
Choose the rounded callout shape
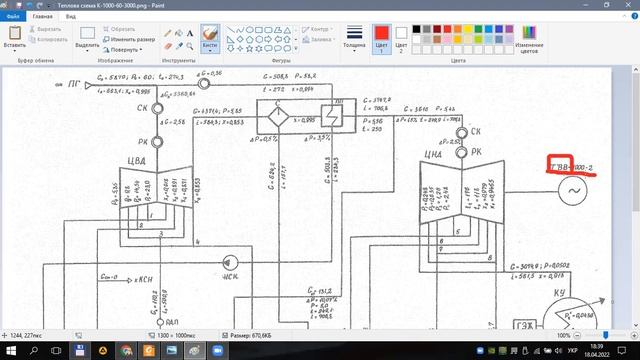268,49
